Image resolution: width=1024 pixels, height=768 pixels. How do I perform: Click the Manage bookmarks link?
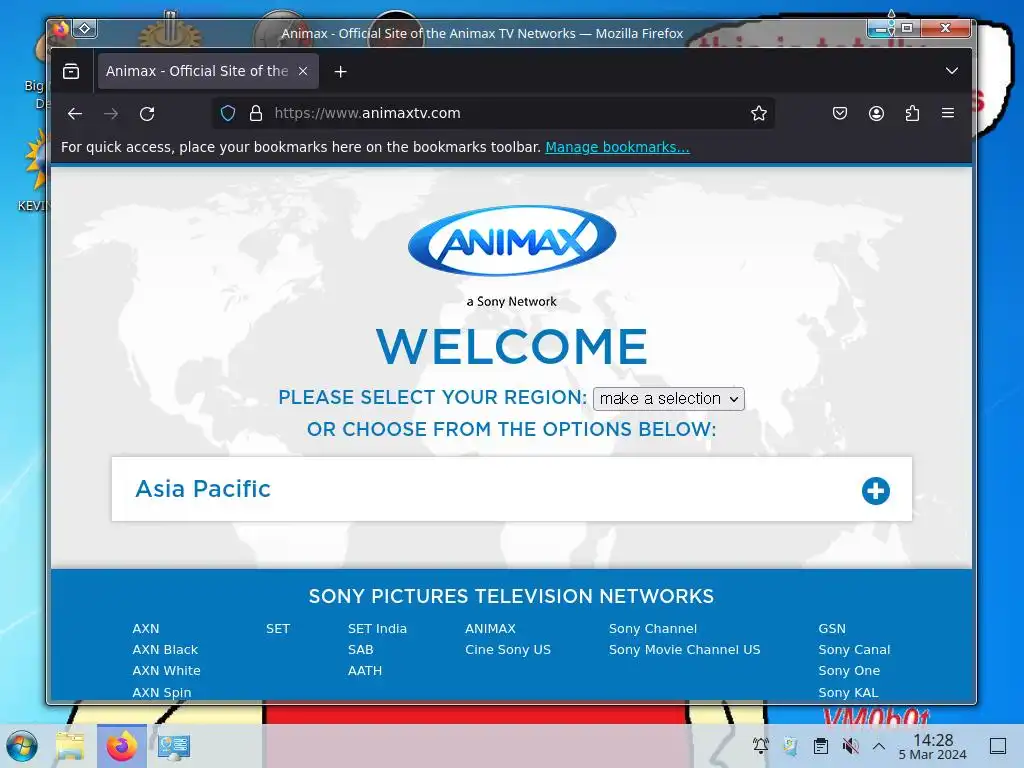pyautogui.click(x=617, y=147)
